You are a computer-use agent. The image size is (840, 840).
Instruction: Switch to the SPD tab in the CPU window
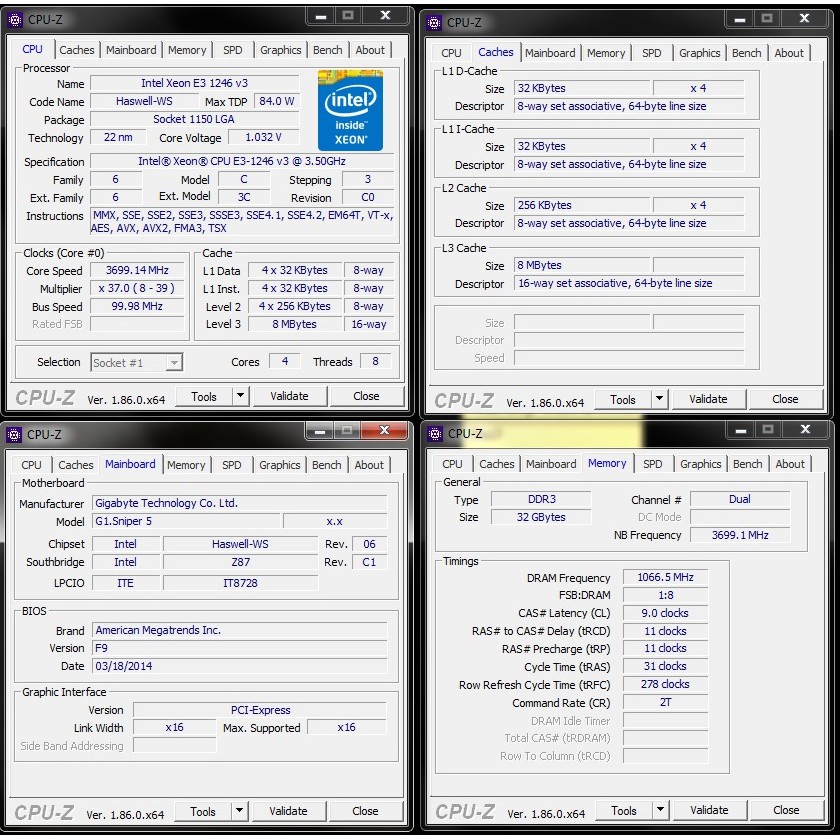click(233, 49)
